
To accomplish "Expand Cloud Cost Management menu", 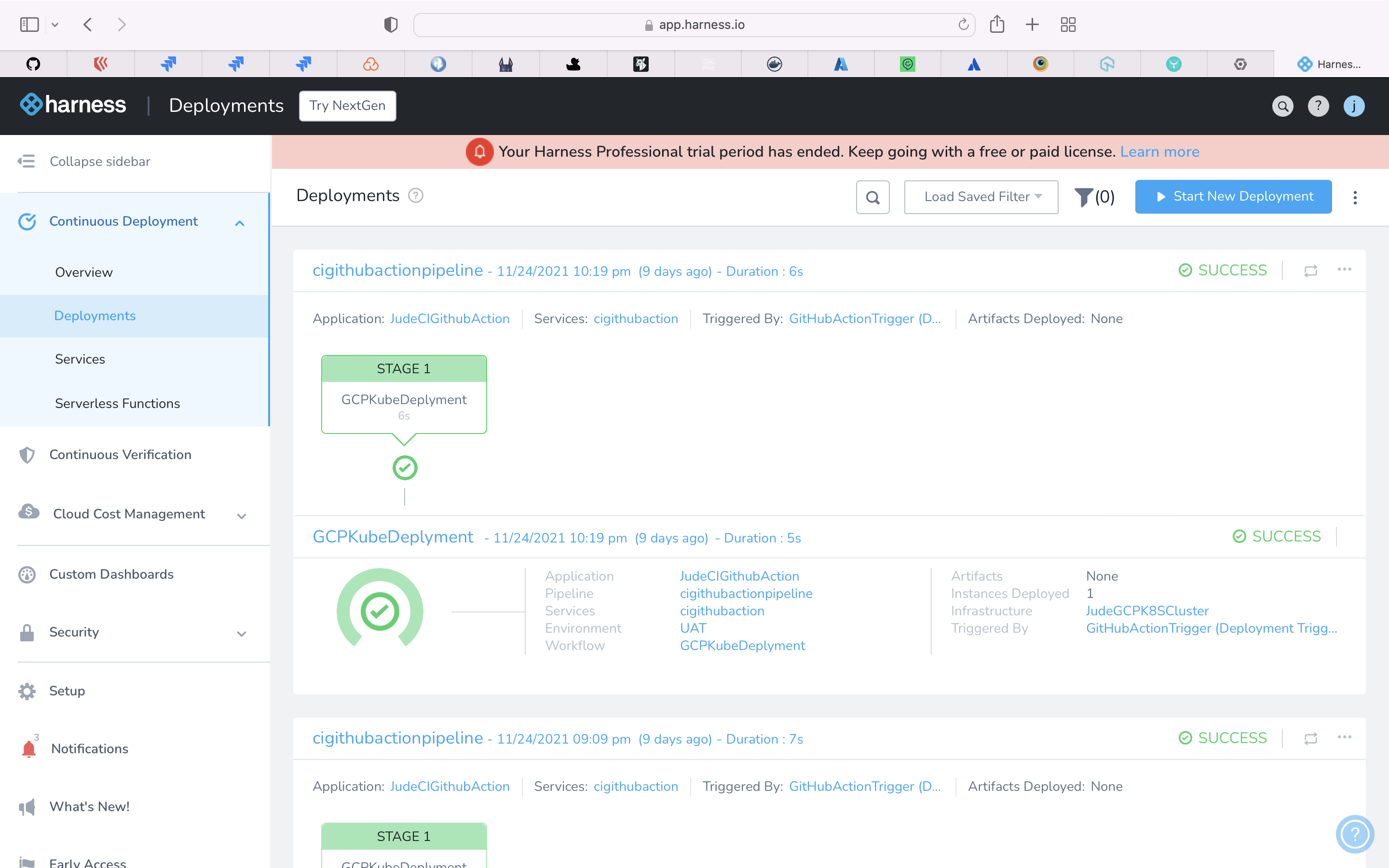I will coord(242,515).
